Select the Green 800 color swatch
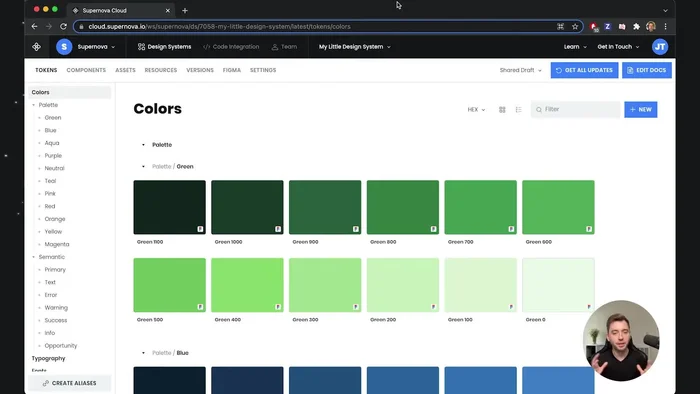Image resolution: width=700 pixels, height=394 pixels. point(403,207)
